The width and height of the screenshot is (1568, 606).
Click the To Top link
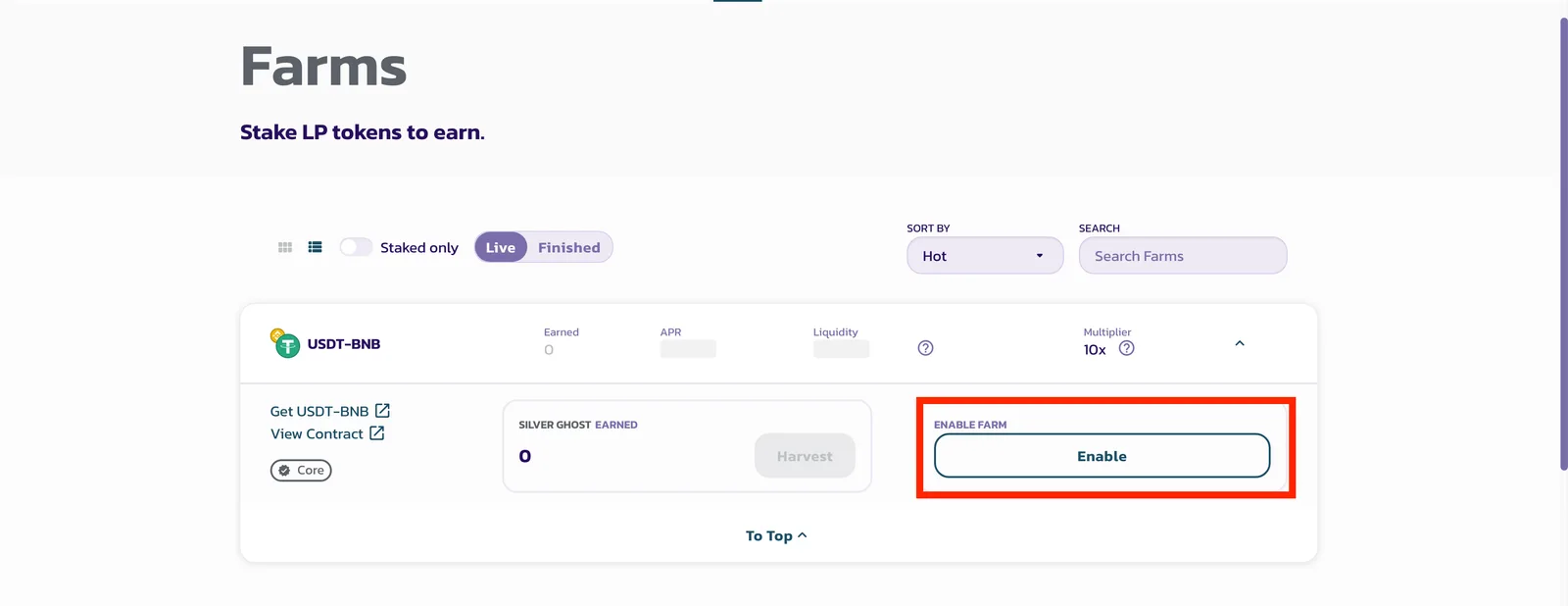tap(776, 535)
